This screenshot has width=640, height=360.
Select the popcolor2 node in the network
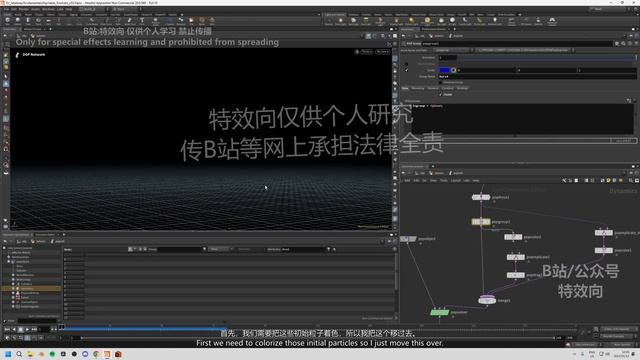pos(513,237)
